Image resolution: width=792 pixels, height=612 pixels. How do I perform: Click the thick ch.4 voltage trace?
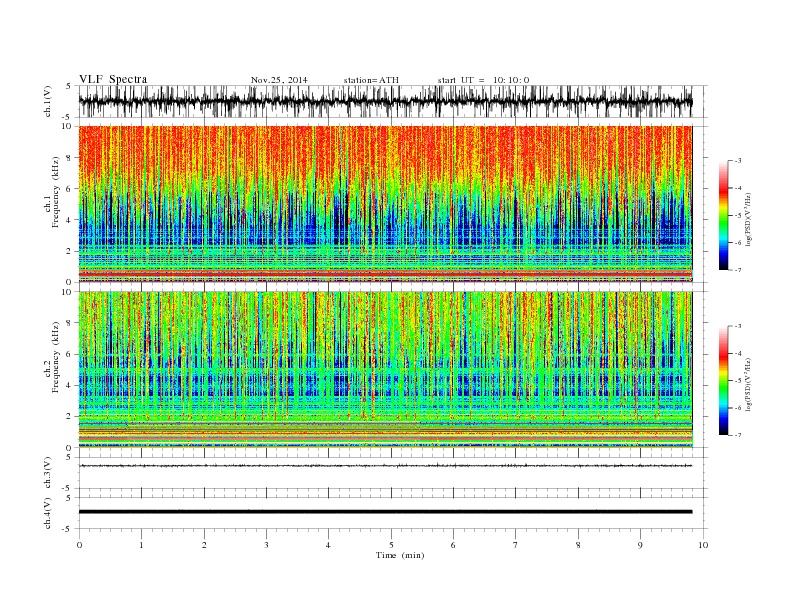[385, 512]
